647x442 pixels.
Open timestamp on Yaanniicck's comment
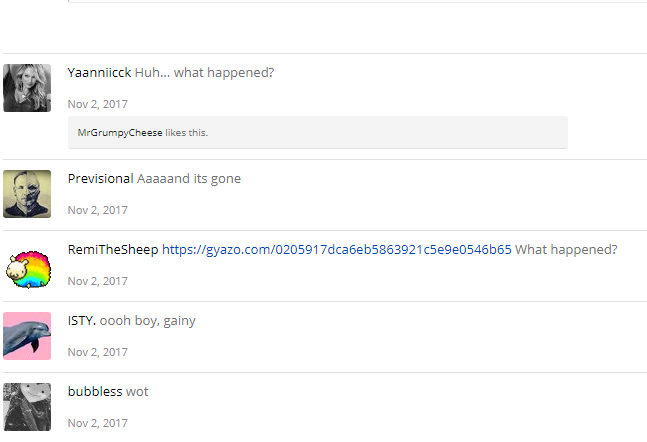tap(98, 104)
